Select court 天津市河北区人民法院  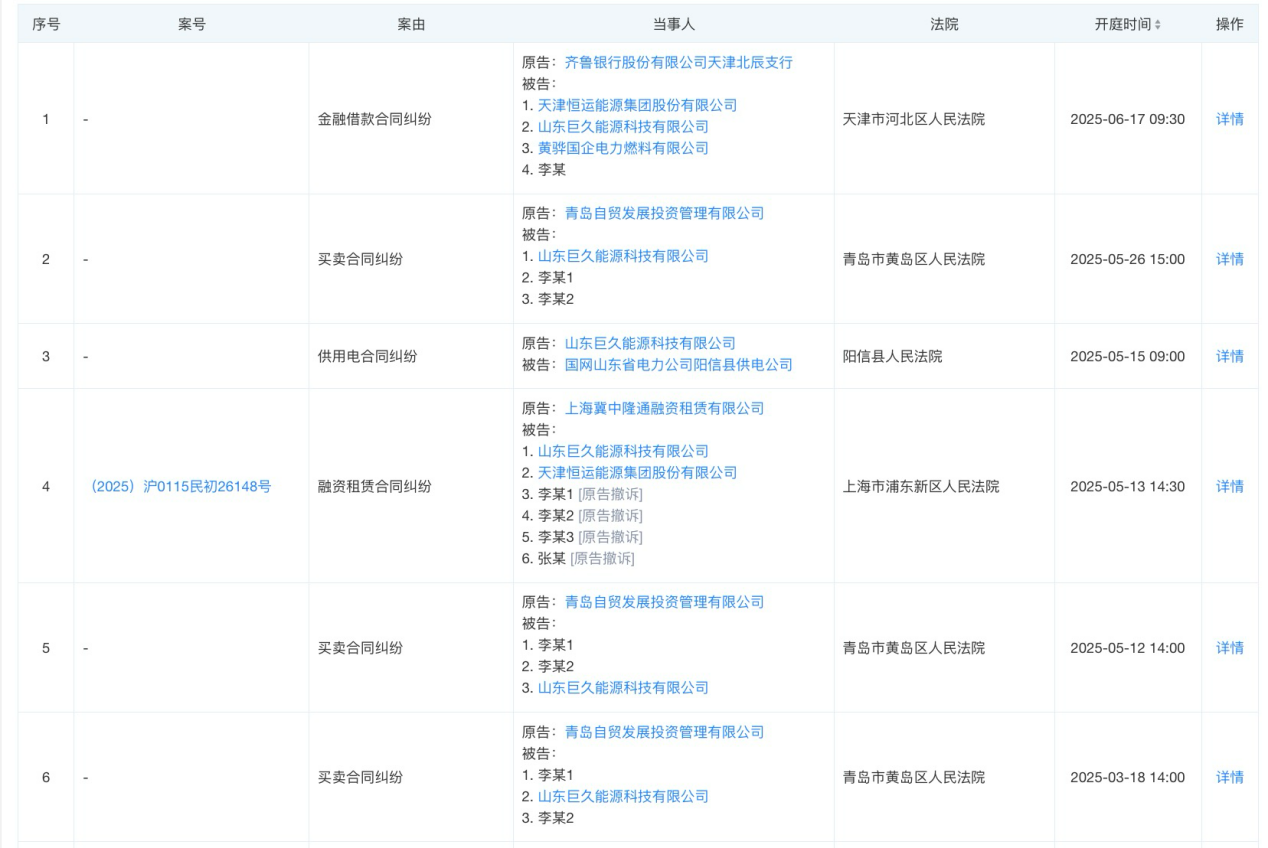coord(914,119)
